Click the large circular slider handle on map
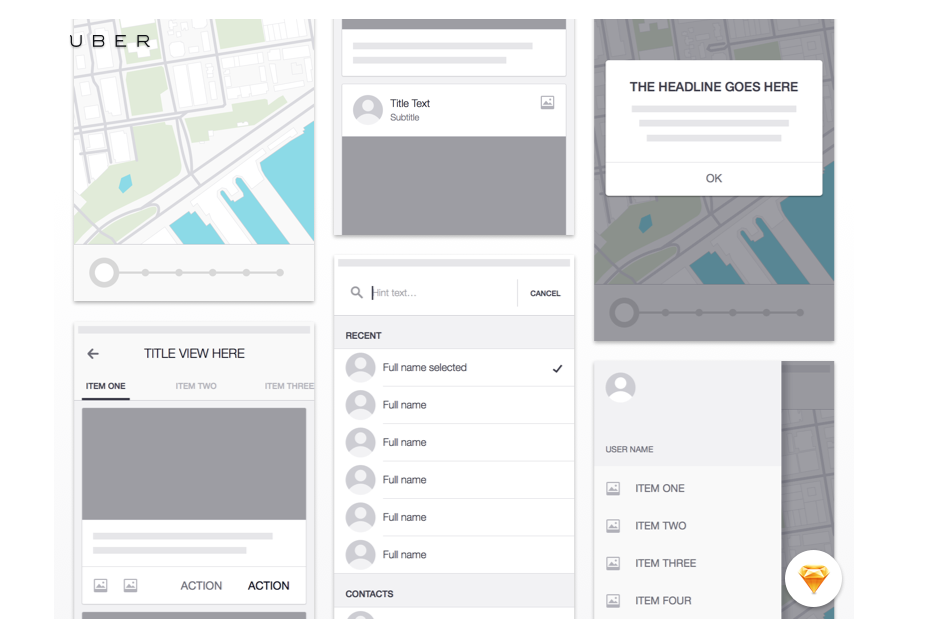This screenshot has width=928, height=640. (x=104, y=272)
